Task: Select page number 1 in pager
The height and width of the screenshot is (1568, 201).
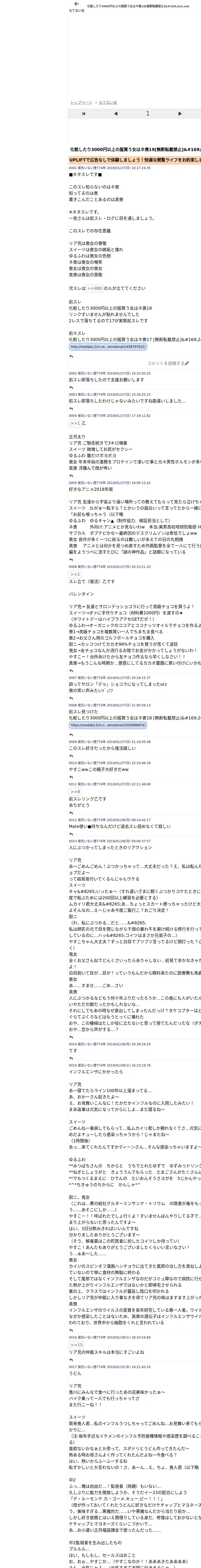Action: pos(147,114)
